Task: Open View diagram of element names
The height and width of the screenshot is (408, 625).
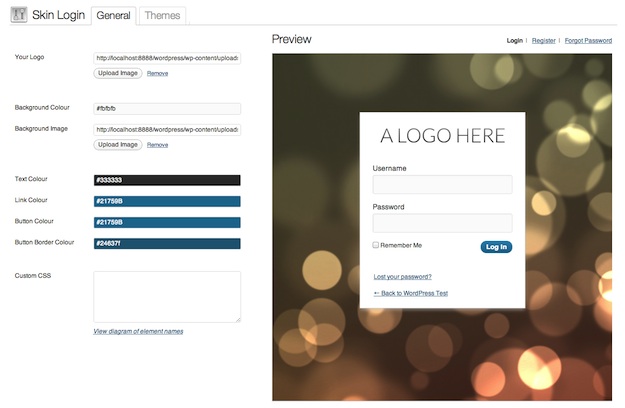Action: click(138, 331)
